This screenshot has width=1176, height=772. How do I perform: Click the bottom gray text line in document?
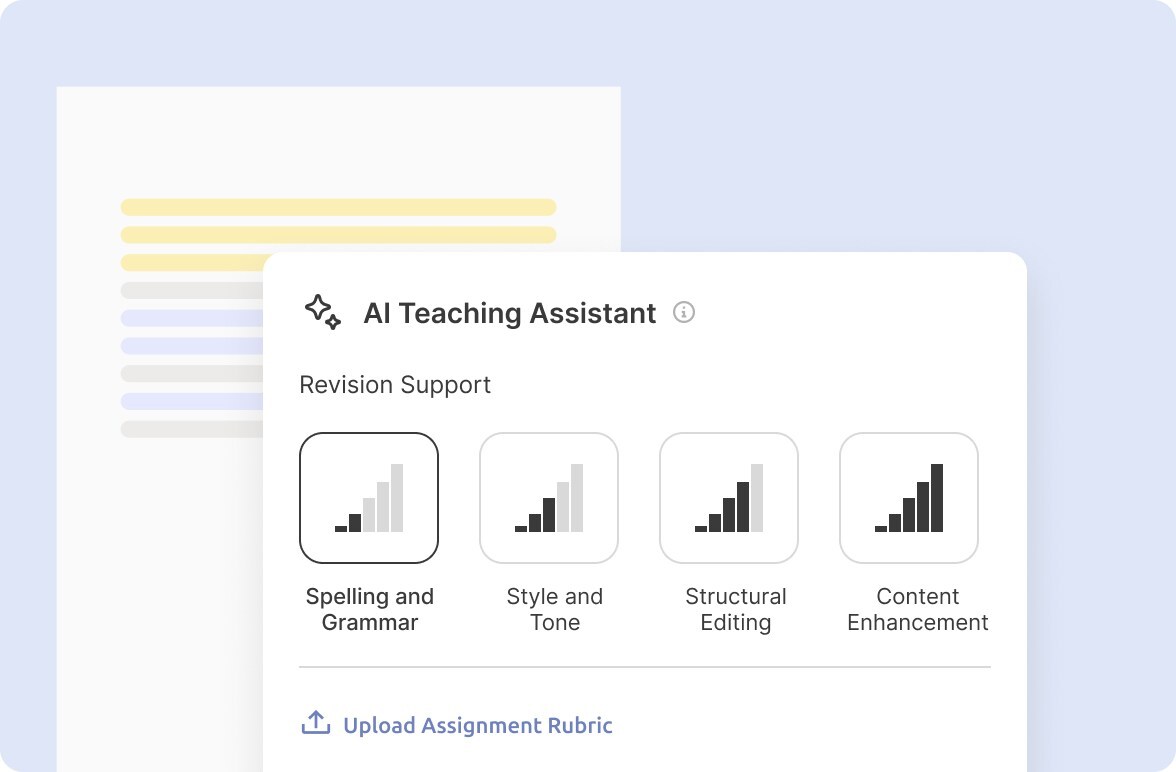[x=192, y=429]
